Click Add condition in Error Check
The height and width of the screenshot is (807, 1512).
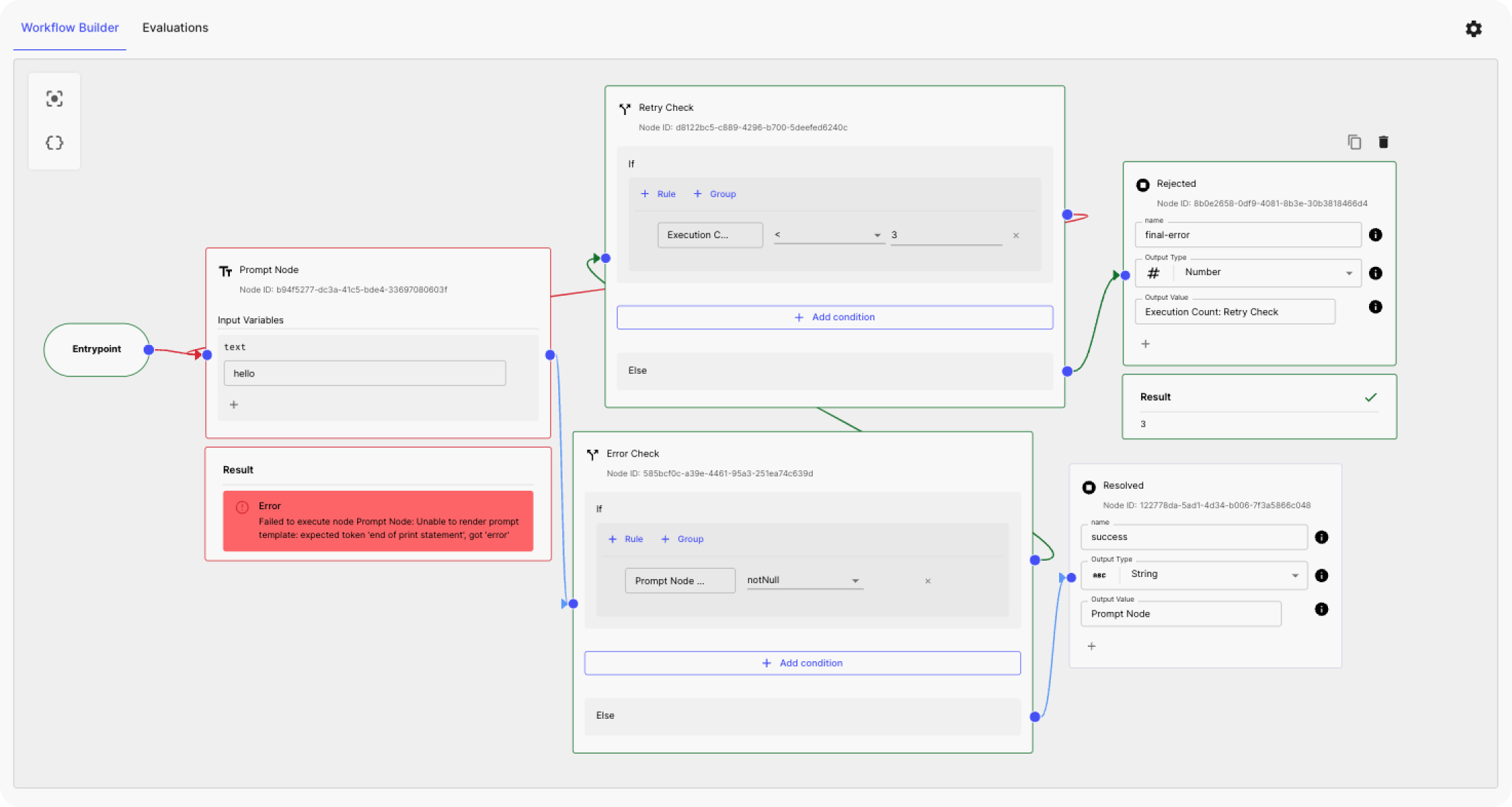pyautogui.click(x=802, y=663)
